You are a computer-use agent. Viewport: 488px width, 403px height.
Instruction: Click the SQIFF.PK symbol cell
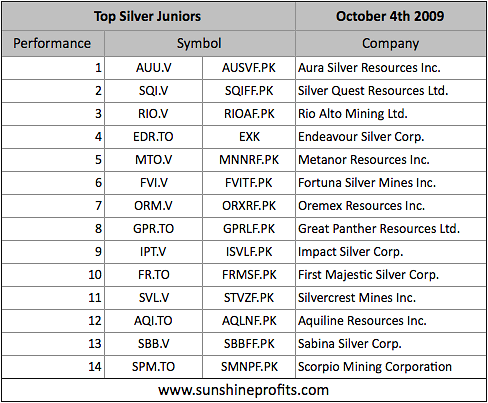click(x=249, y=91)
